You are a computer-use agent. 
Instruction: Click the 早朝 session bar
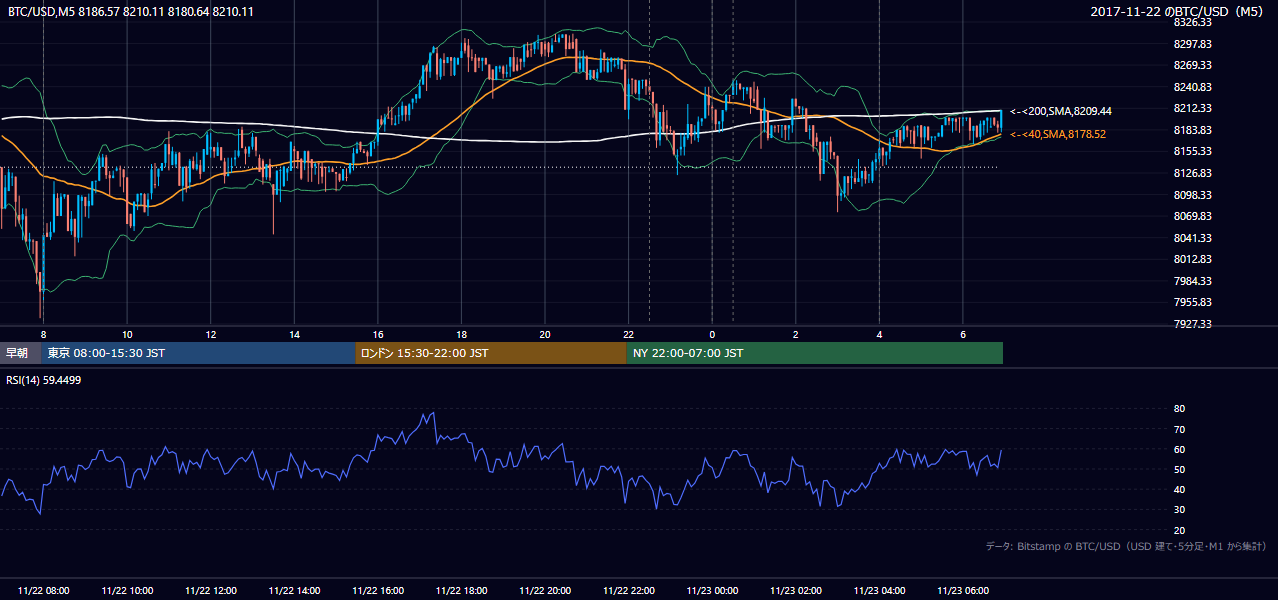coord(20,353)
